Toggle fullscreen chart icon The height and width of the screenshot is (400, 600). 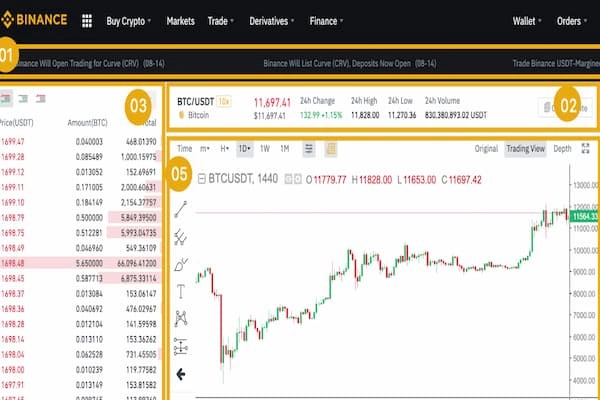[x=585, y=149]
